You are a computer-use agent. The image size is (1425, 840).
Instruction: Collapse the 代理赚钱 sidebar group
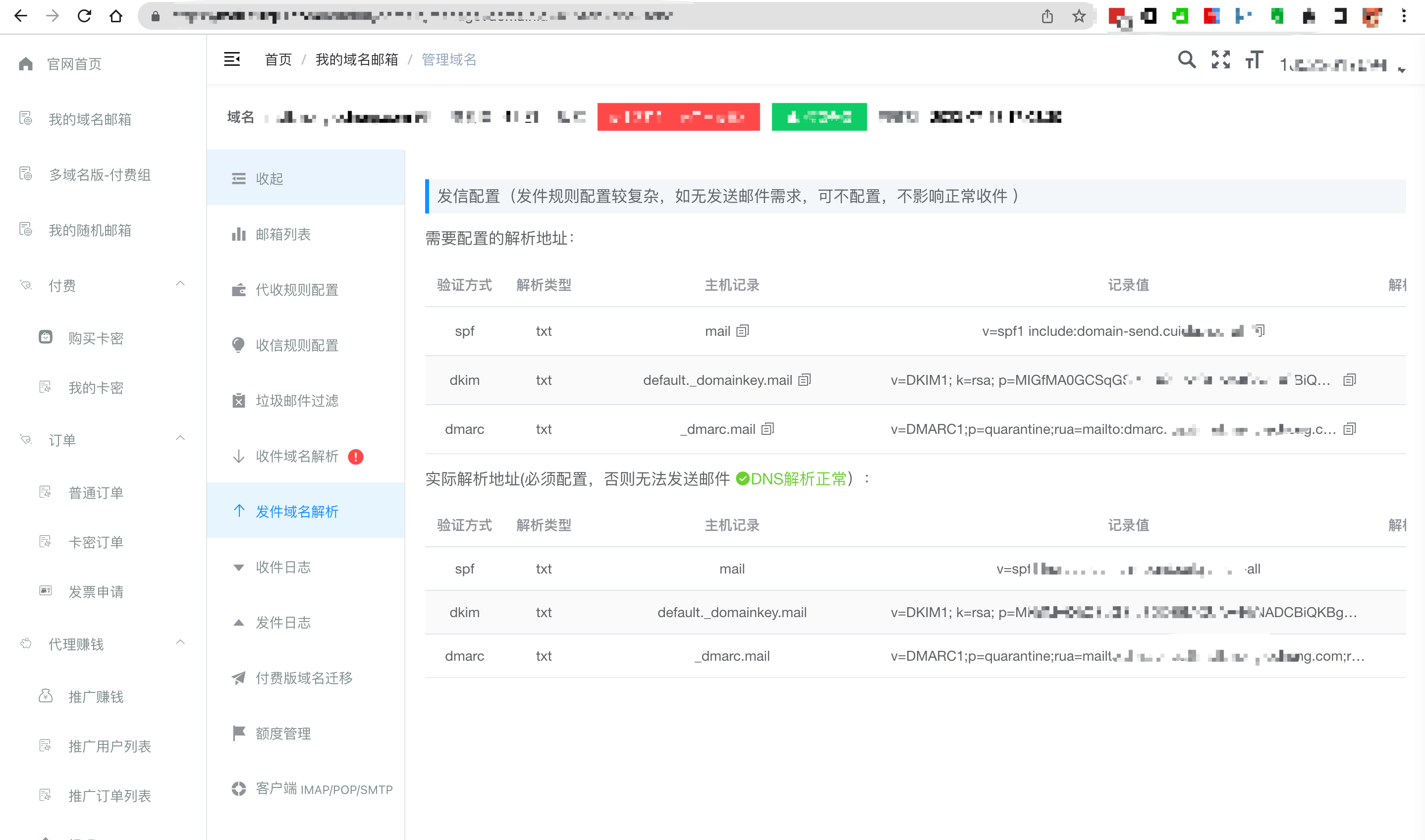[x=180, y=642]
